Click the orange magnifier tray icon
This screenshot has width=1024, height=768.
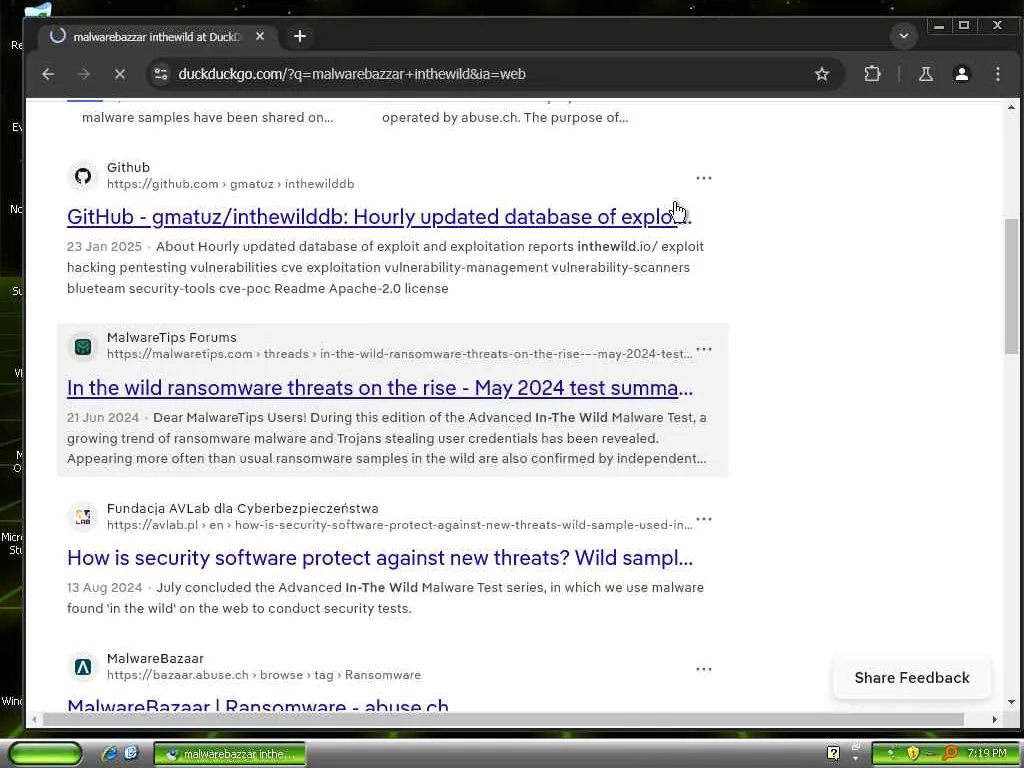[951, 753]
